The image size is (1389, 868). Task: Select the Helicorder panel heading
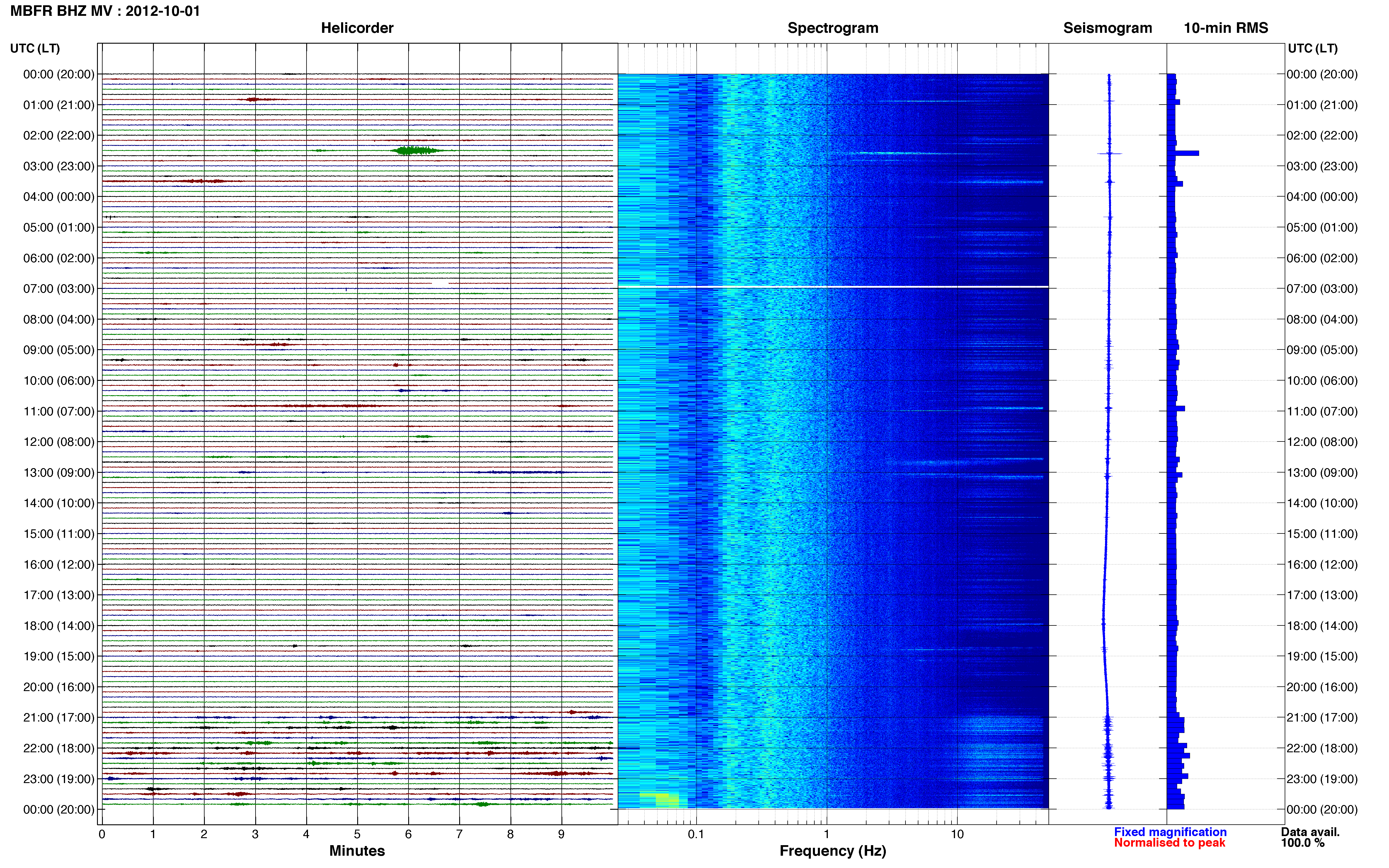point(357,28)
